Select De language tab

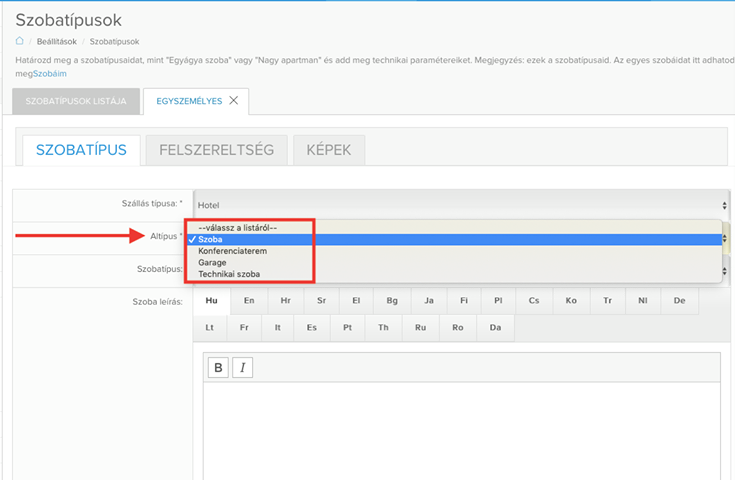[x=679, y=301]
